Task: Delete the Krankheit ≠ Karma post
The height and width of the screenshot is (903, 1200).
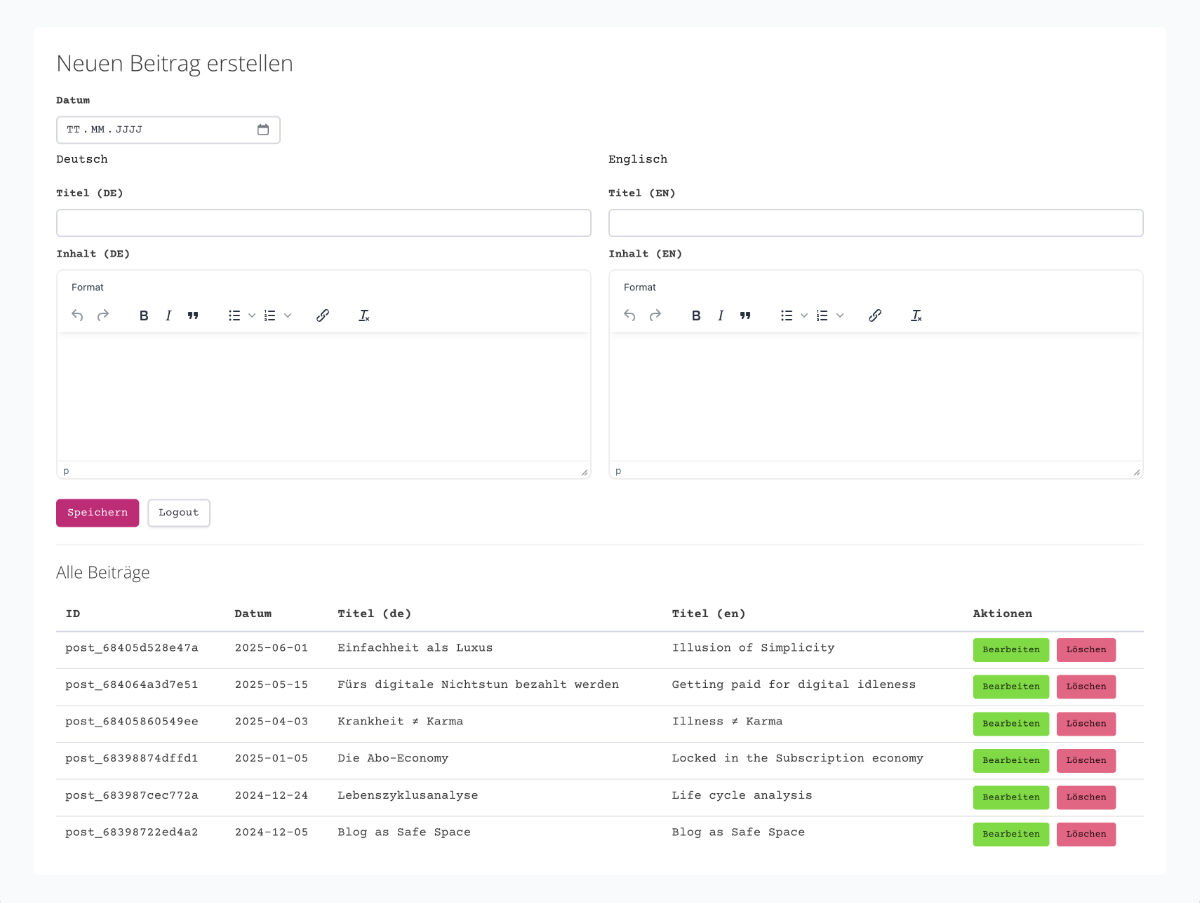Action: click(1086, 723)
